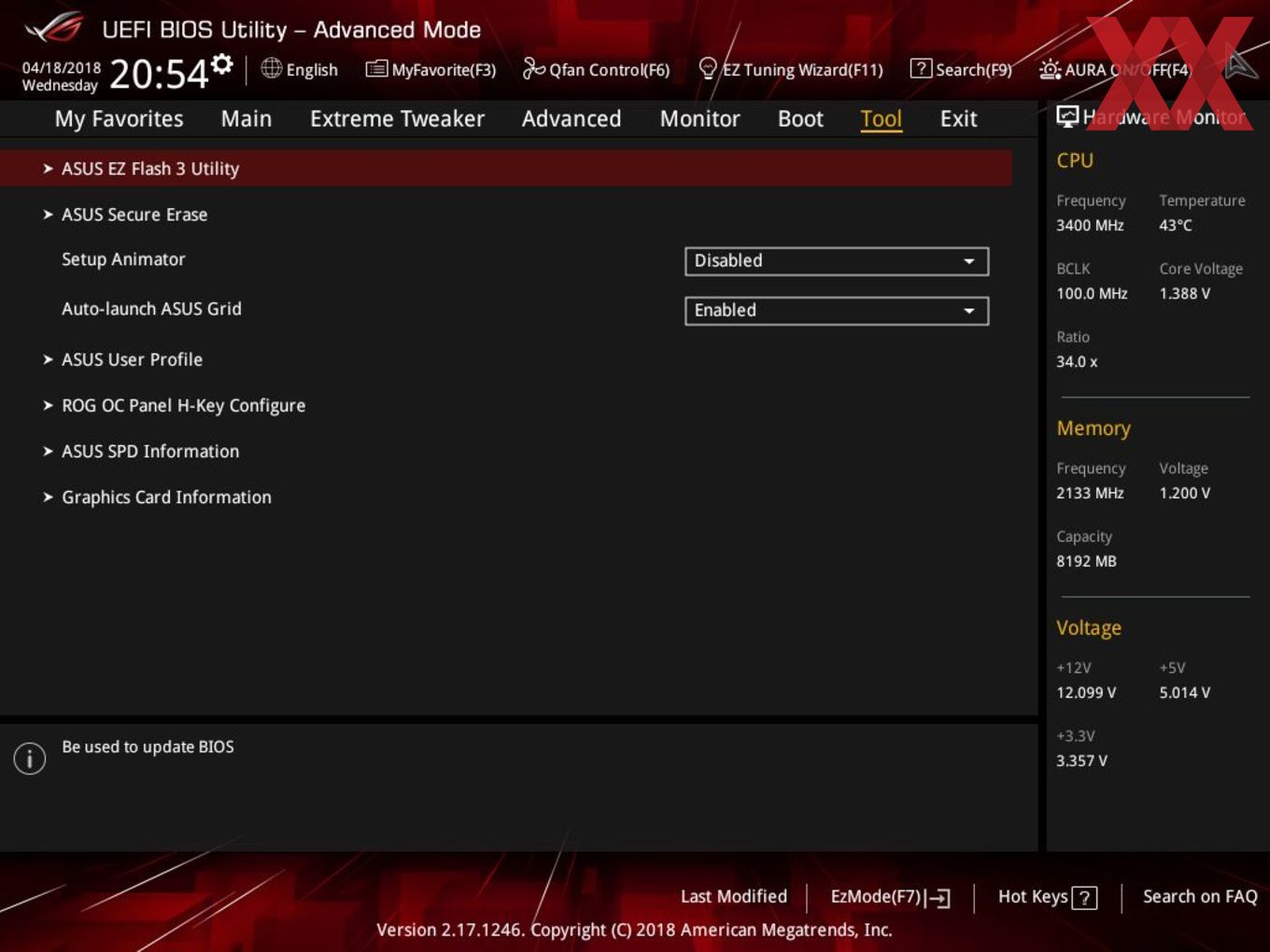Click CPU temperature 43°C value

coord(1176,225)
